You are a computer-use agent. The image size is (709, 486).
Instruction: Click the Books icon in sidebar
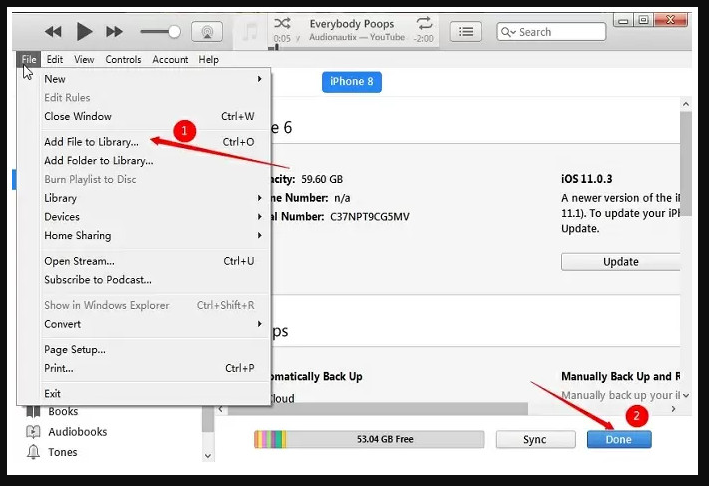[32, 411]
